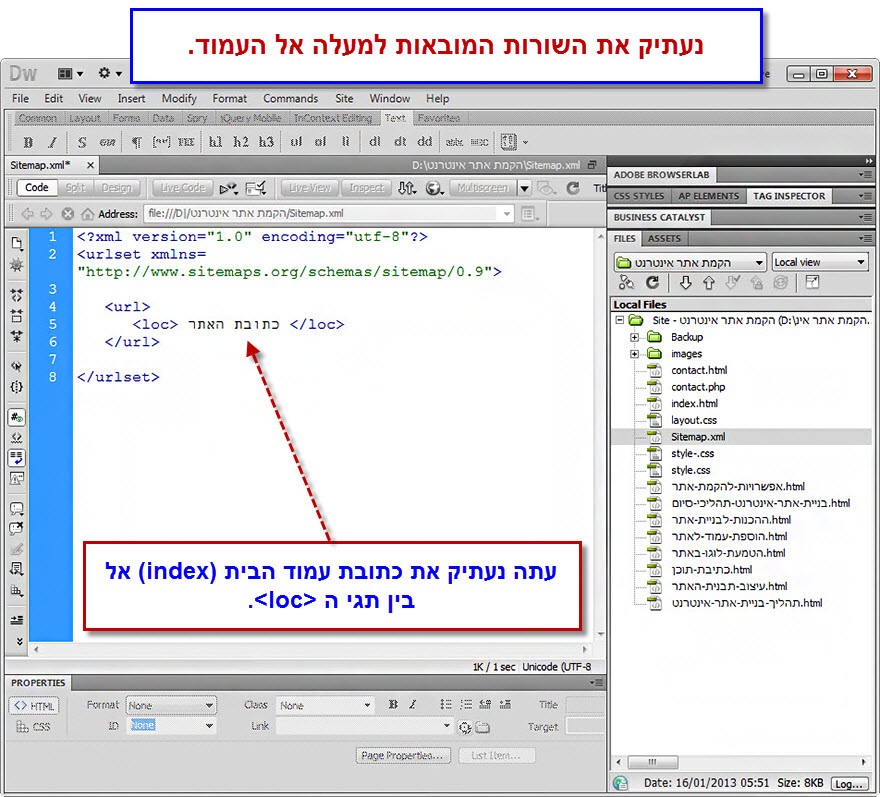This screenshot has width=880, height=797.
Task: Click the Page Properties button
Action: click(x=402, y=755)
